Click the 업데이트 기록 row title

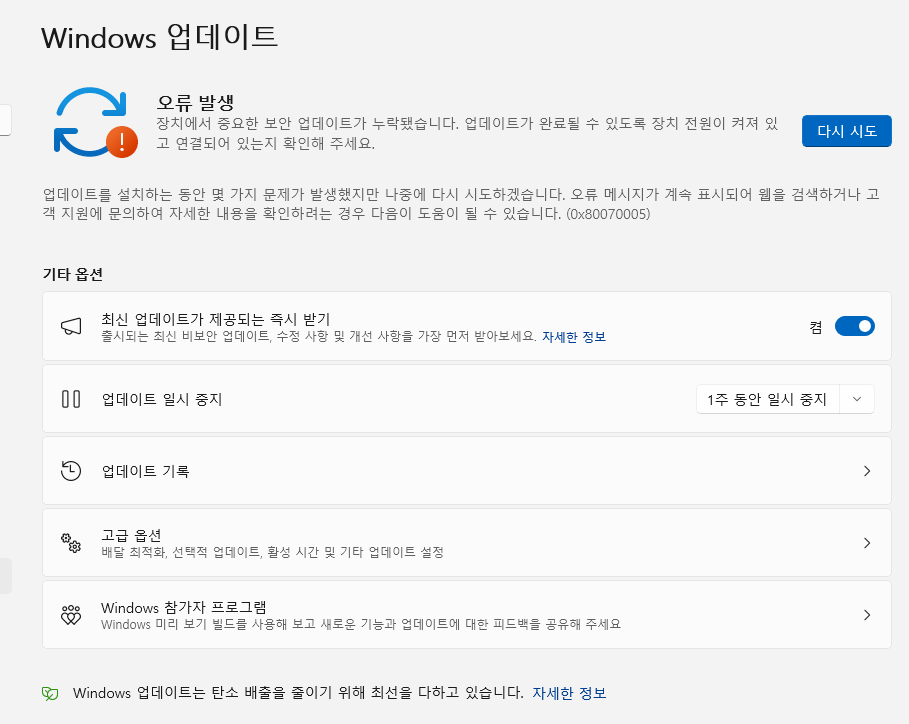(x=146, y=471)
